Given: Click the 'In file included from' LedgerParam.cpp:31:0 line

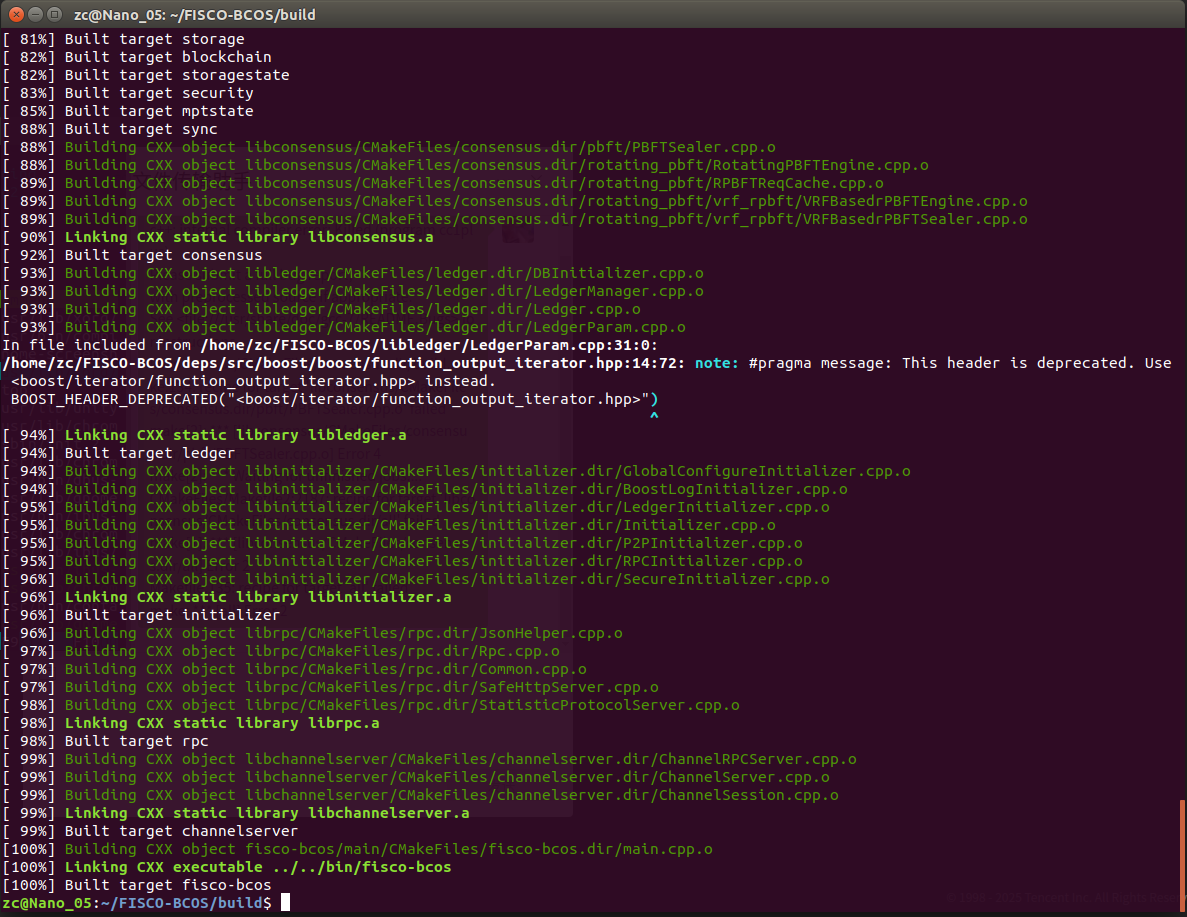Looking at the screenshot, I should tap(330, 345).
